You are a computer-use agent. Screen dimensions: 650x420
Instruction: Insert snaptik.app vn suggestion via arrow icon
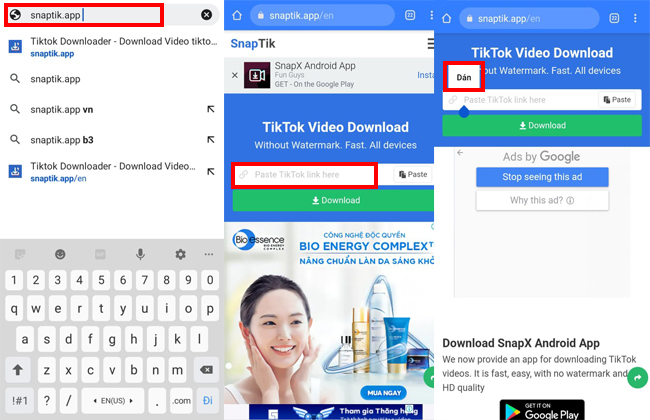211,109
